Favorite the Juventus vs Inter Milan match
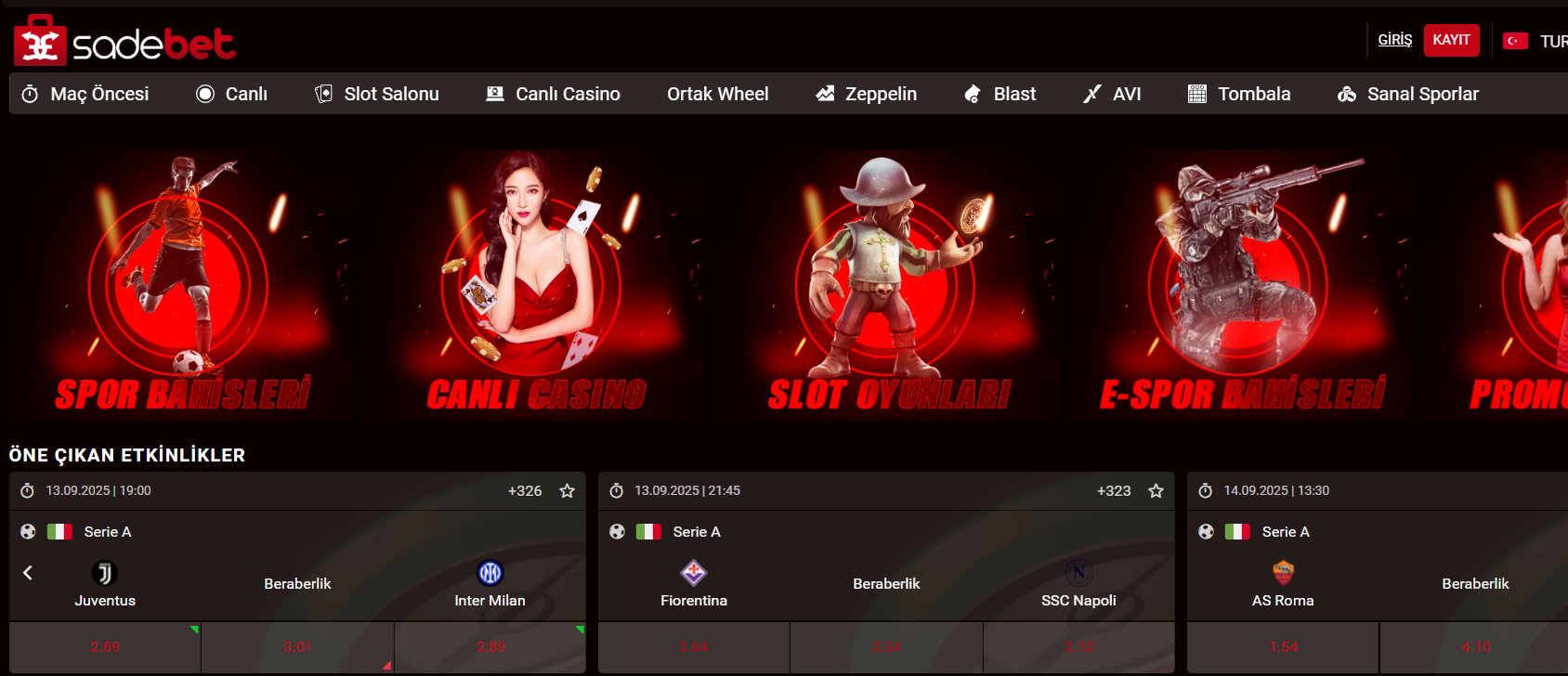 [x=567, y=491]
